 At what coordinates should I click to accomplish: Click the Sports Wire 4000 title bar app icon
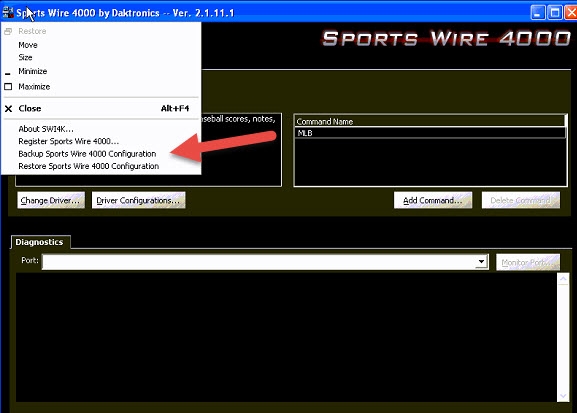[8, 12]
